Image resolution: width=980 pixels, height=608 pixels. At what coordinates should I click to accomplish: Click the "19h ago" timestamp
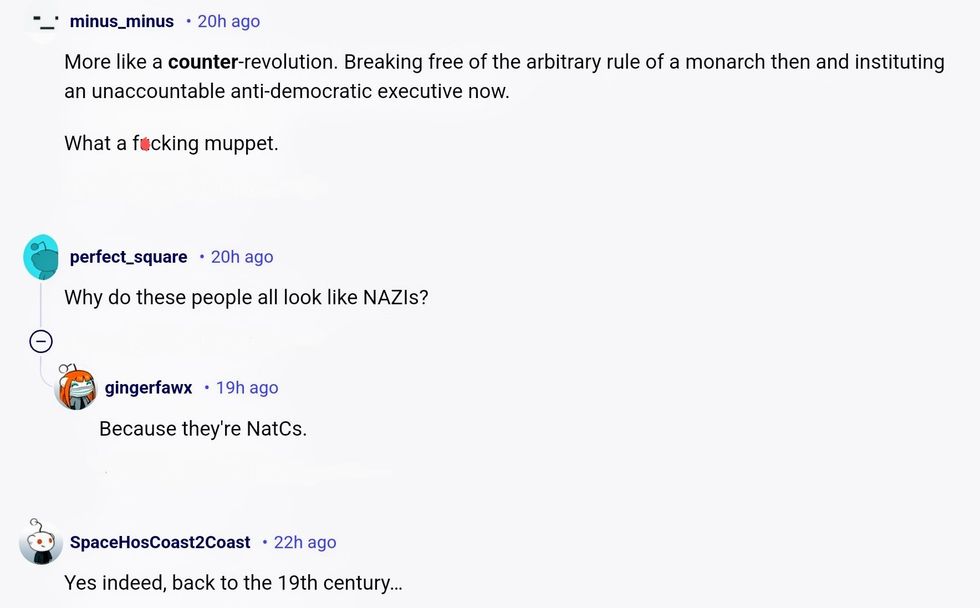coord(247,388)
